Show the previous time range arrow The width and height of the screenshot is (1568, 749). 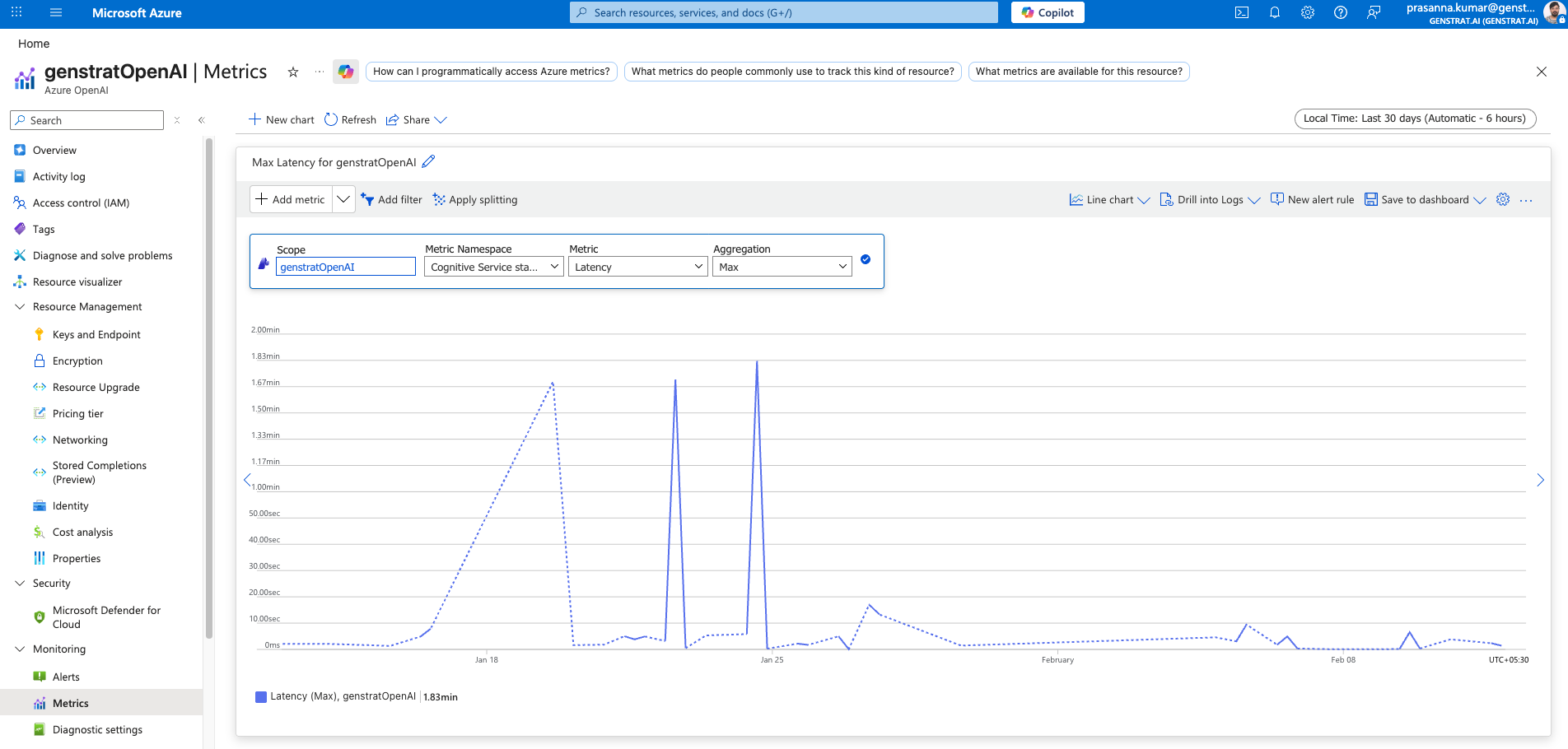pos(247,479)
